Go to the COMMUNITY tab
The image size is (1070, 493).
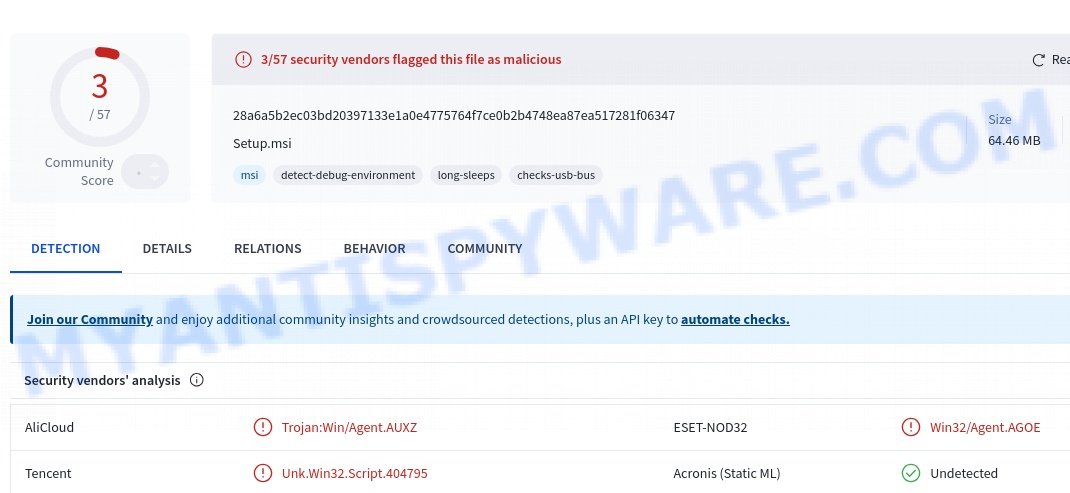[x=485, y=249]
